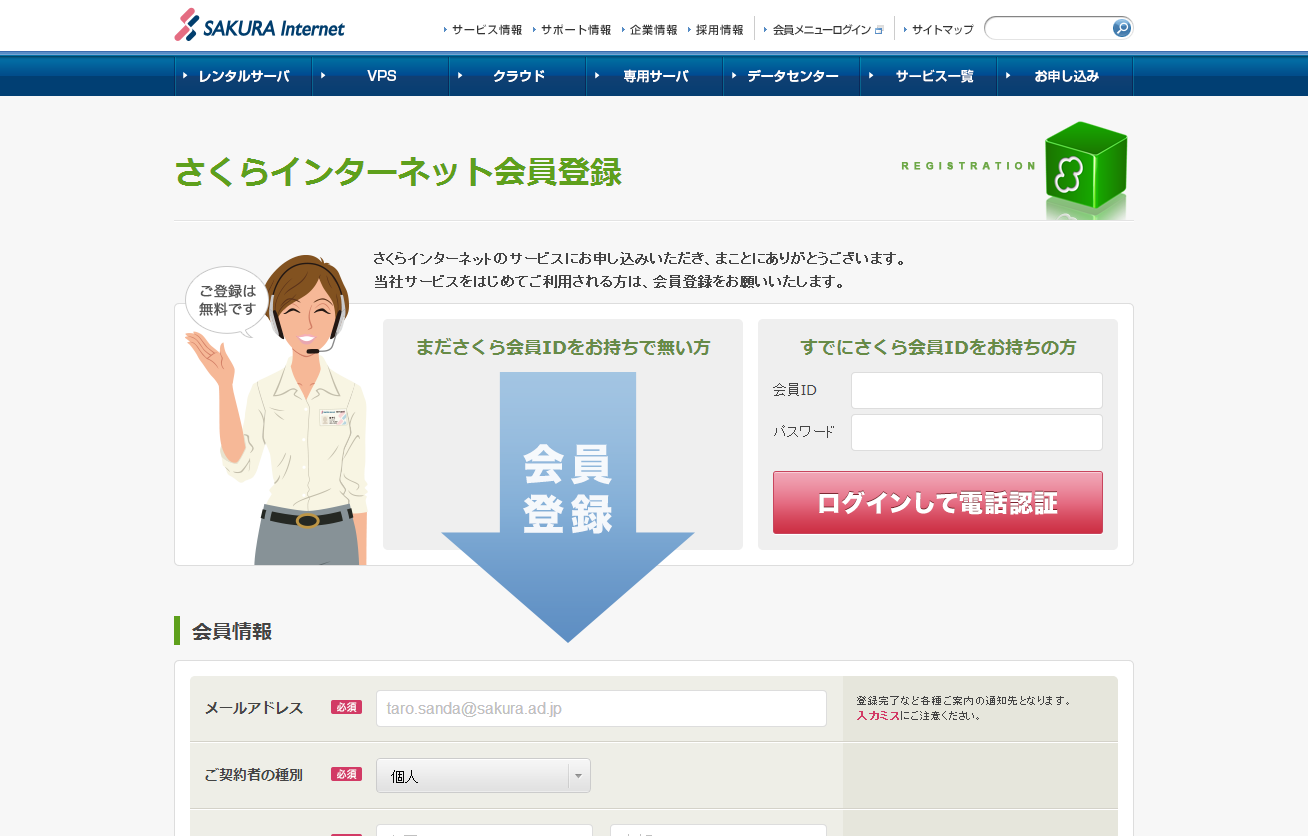Click the ご契約者の種別 field label
Viewport: 1308px width, 836px height.
253,774
